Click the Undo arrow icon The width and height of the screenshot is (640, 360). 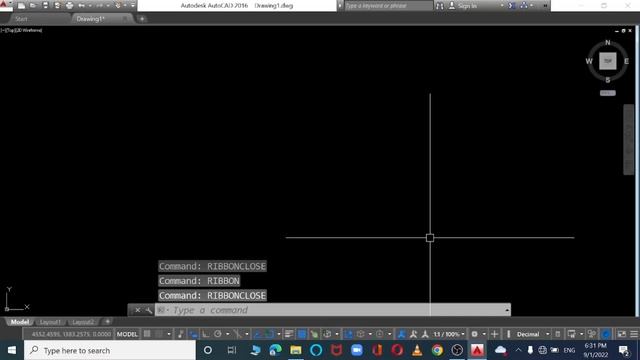coord(82,6)
